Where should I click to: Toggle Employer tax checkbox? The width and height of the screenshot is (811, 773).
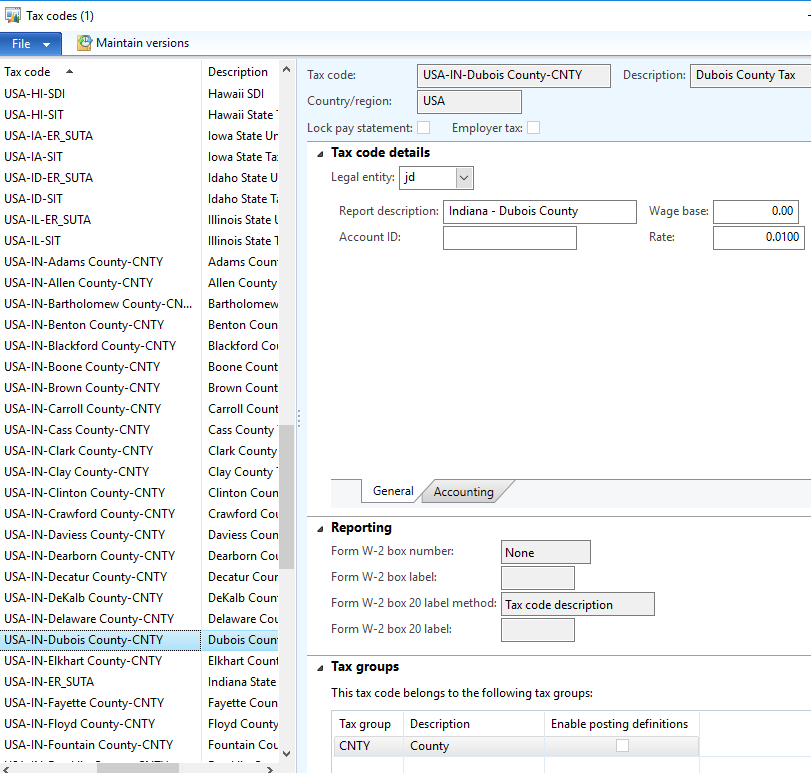tap(534, 128)
